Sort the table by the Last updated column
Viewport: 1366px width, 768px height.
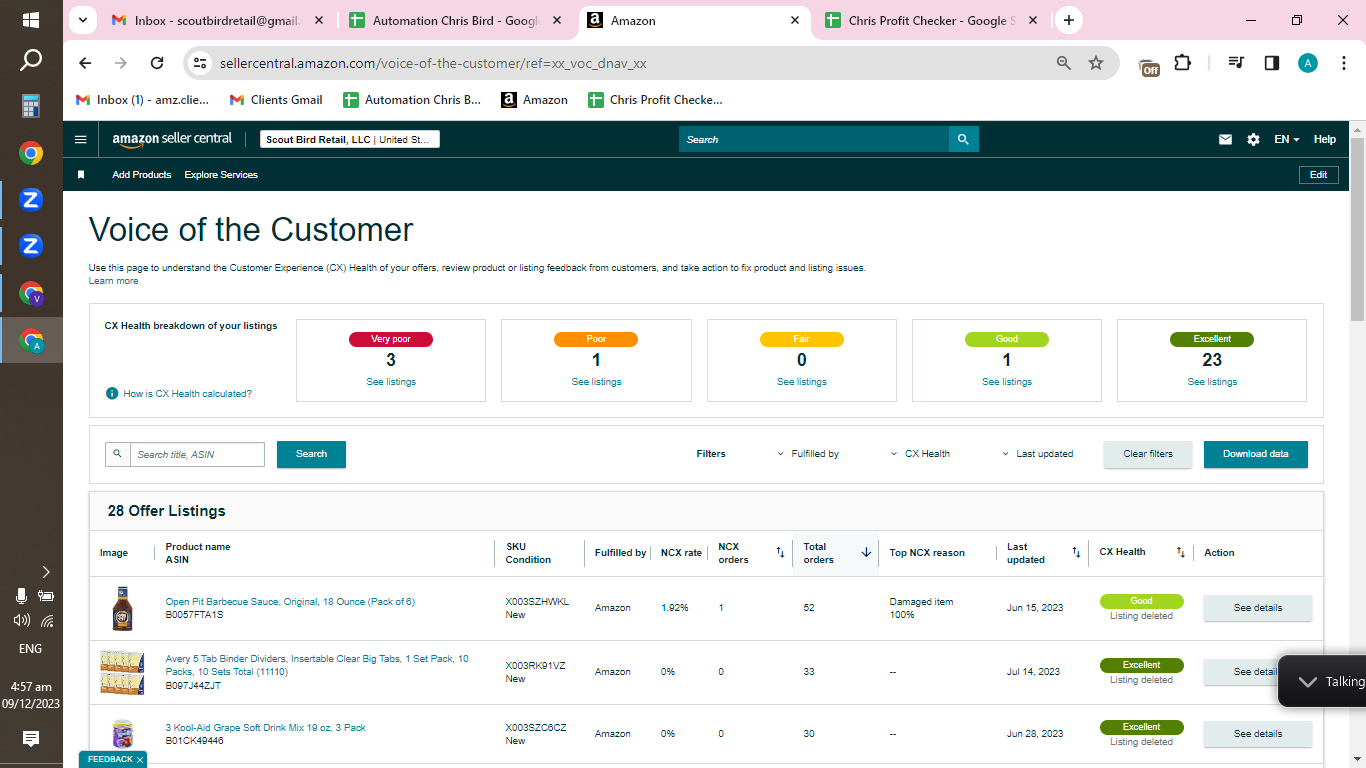pos(1076,552)
